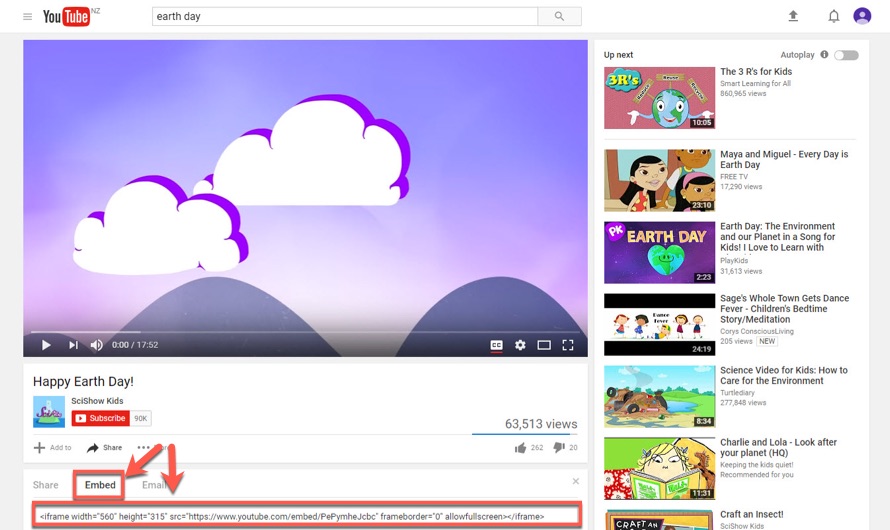This screenshot has height=530, width=890.
Task: Click the 90K subscriber count
Action: coord(141,418)
